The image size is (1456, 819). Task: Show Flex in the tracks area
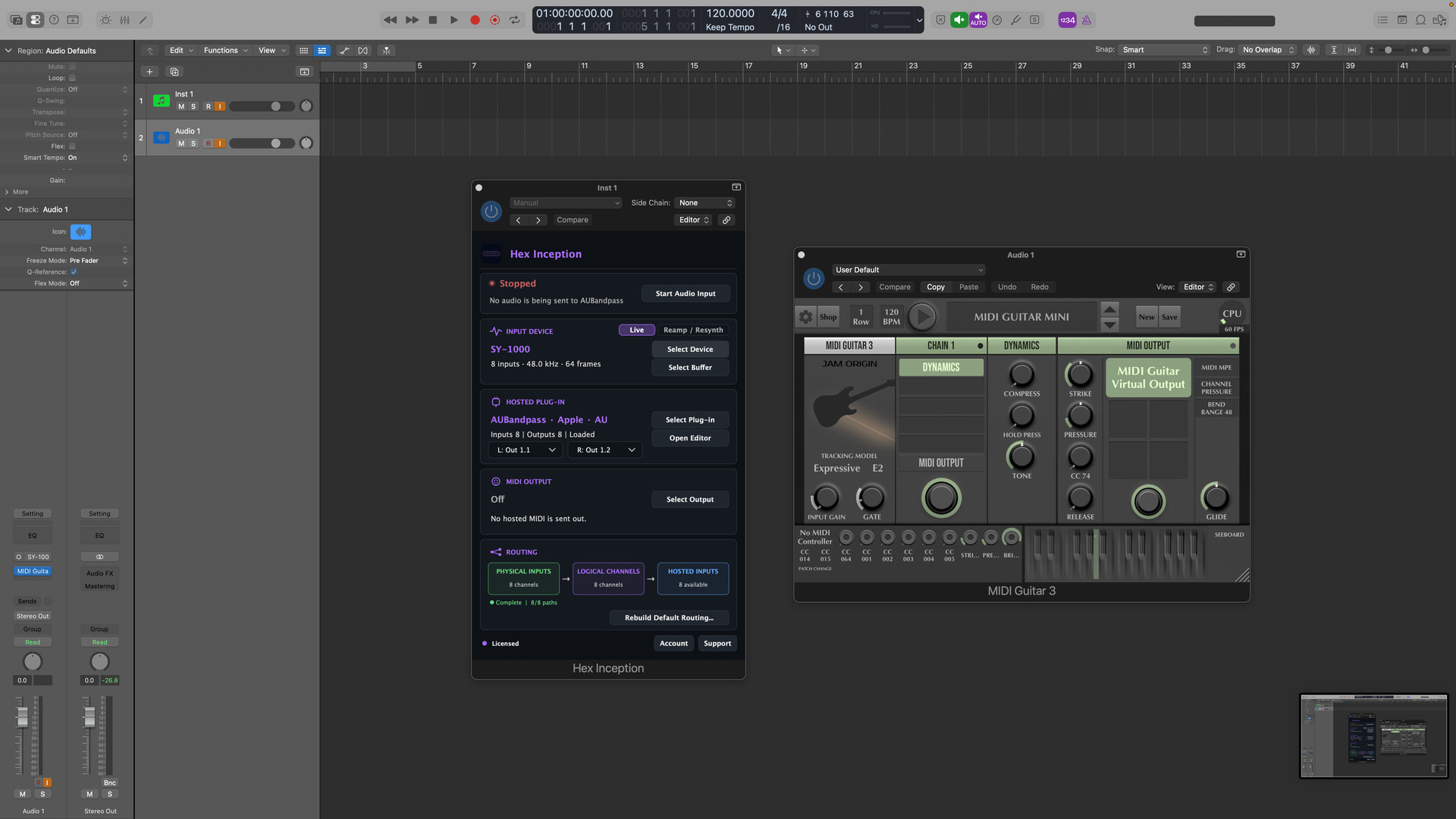click(x=363, y=50)
